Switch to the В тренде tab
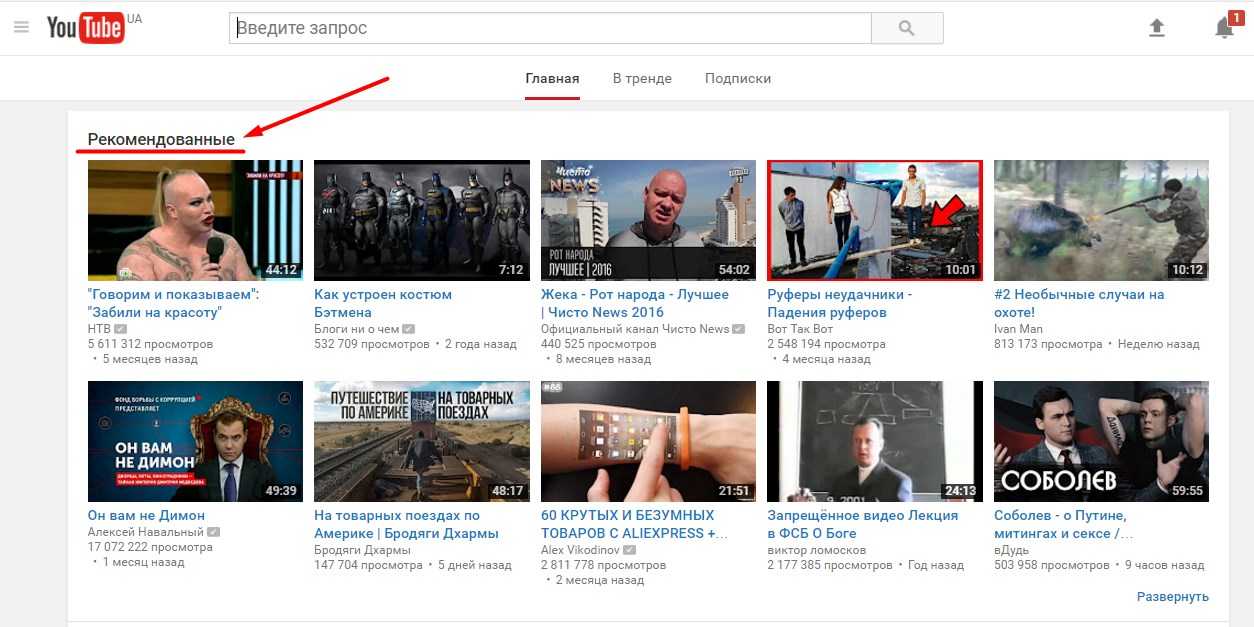1254x627 pixels. click(642, 79)
